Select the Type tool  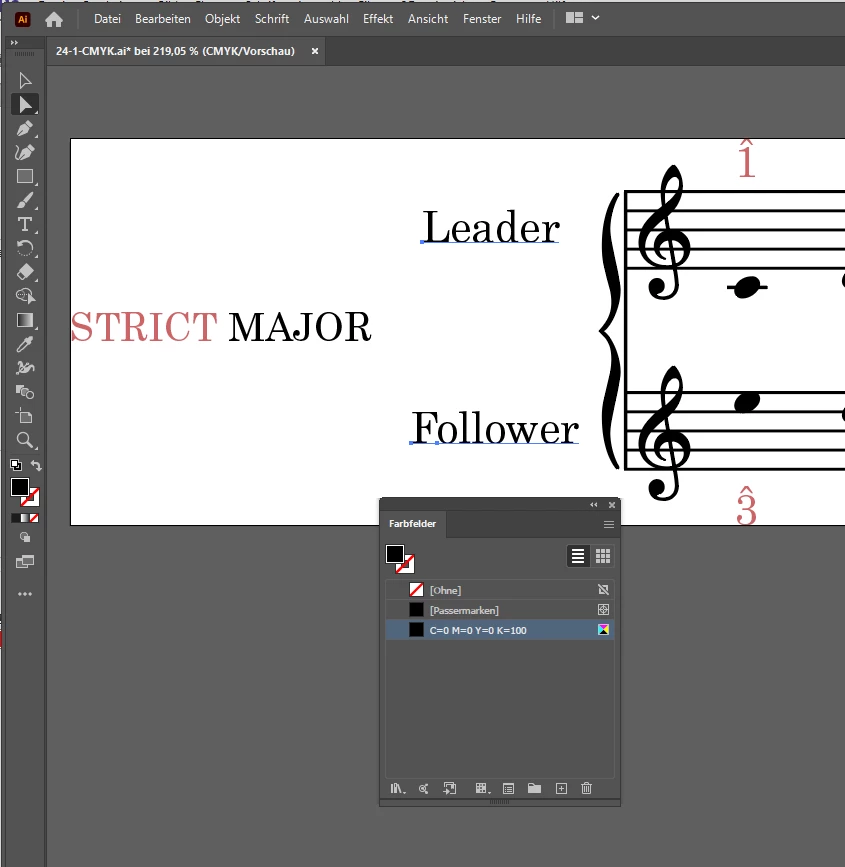(x=25, y=224)
